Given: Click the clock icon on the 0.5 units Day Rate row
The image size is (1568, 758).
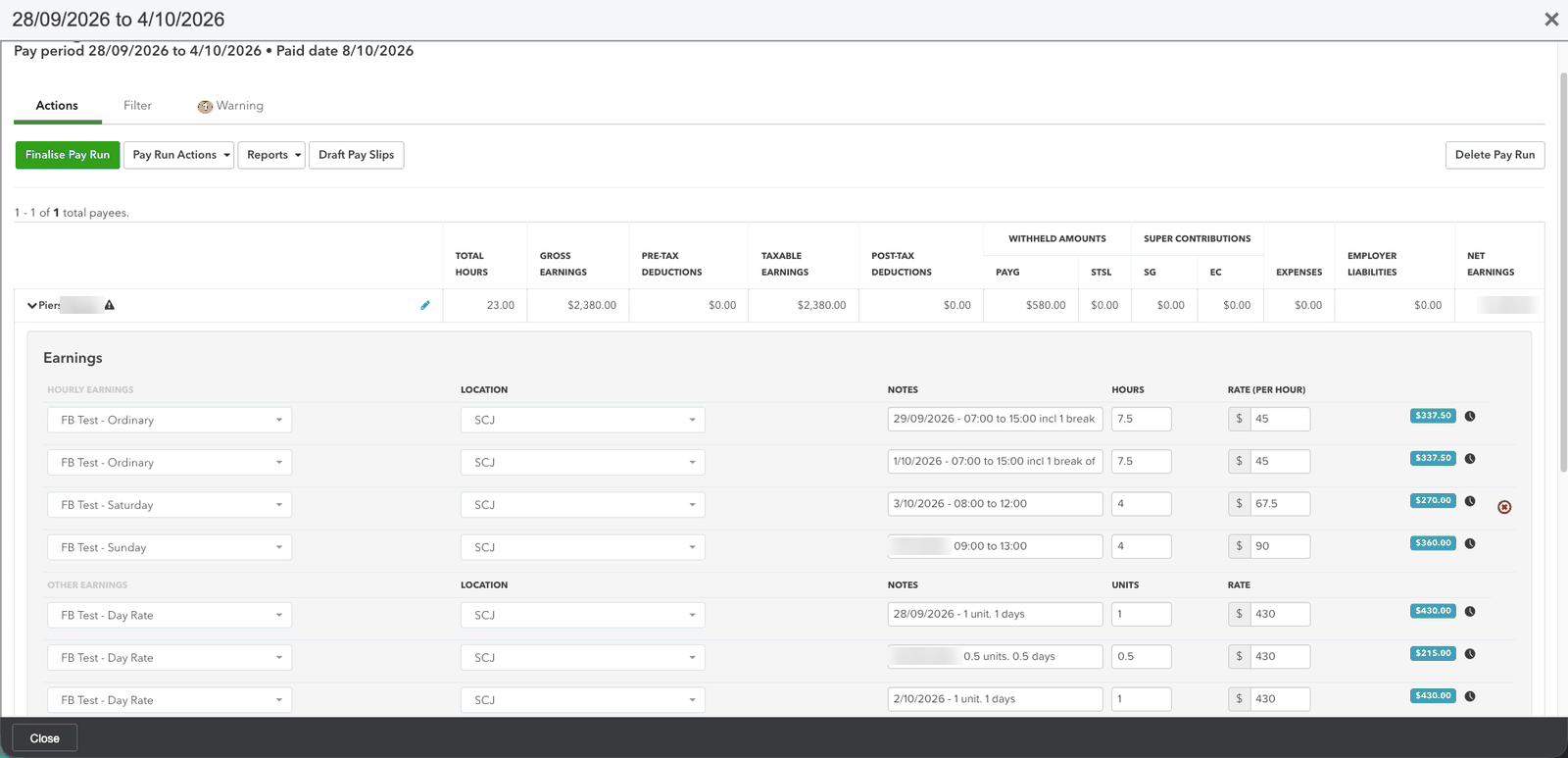Looking at the screenshot, I should 1470,654.
